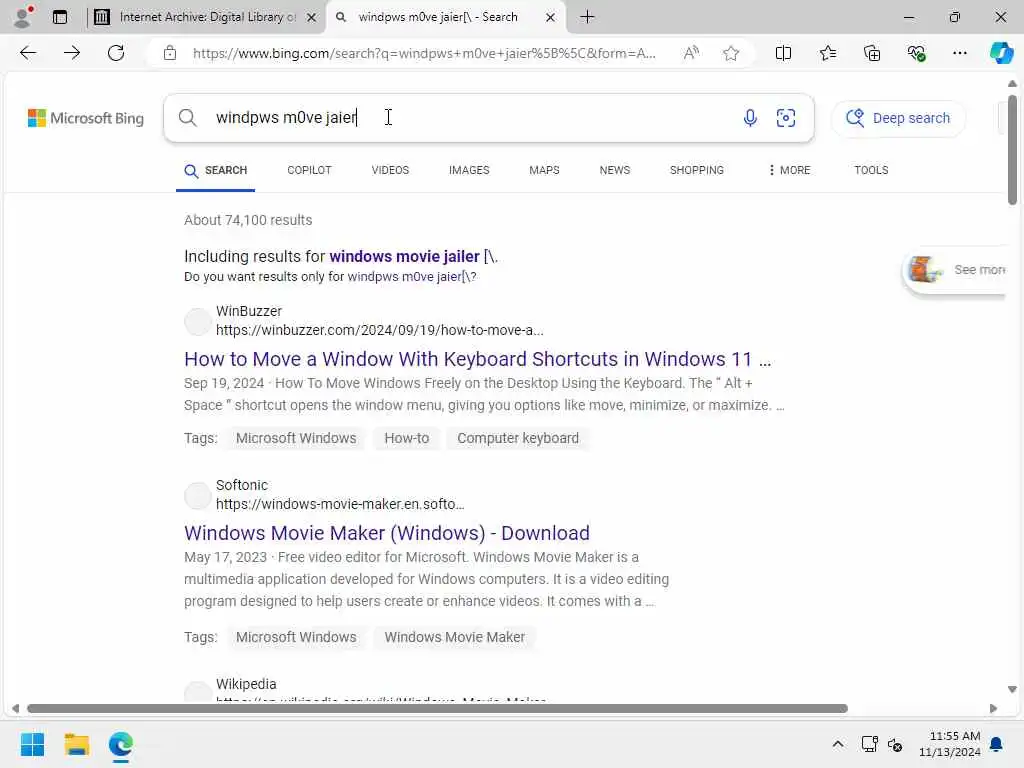
Task: Open the browser profile icon
Action: (23, 17)
